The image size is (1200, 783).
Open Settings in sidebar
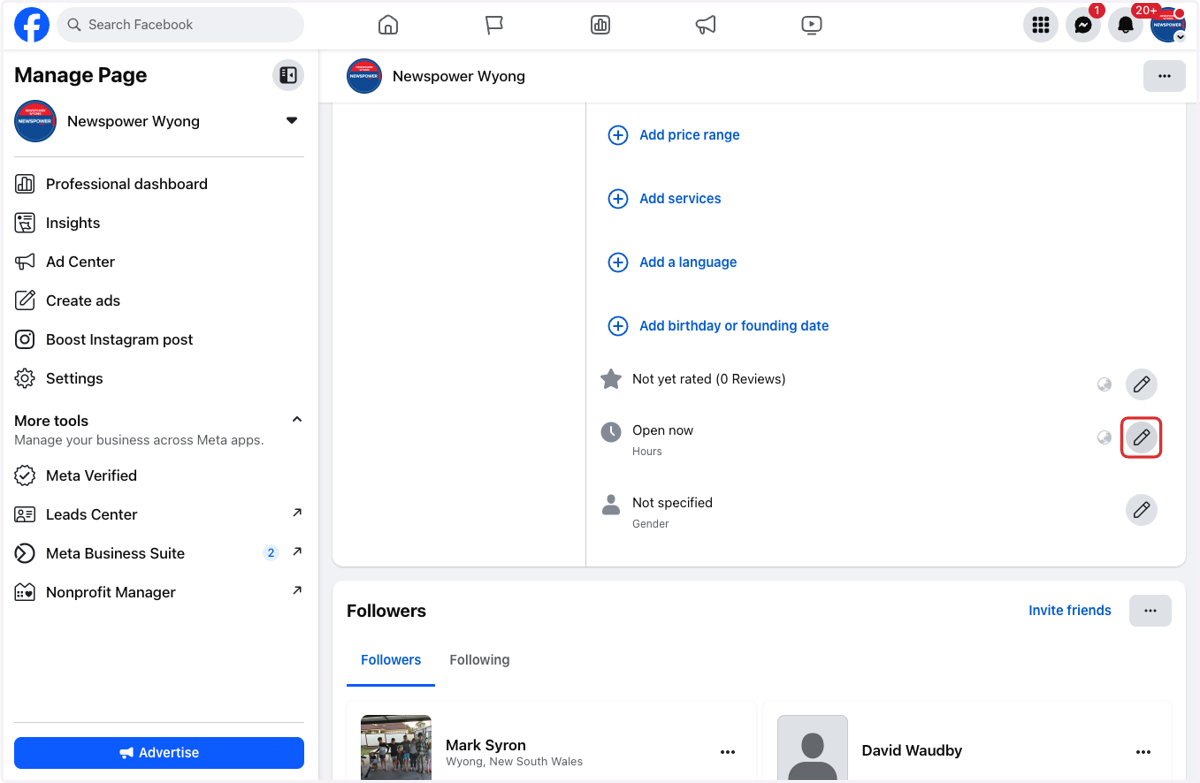point(159,379)
